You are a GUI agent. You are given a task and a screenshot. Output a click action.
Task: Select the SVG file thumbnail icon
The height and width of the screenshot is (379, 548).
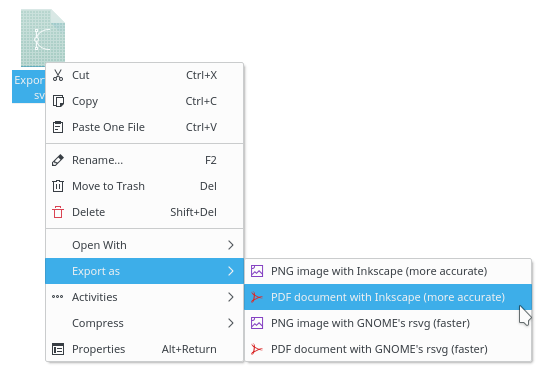click(x=43, y=38)
